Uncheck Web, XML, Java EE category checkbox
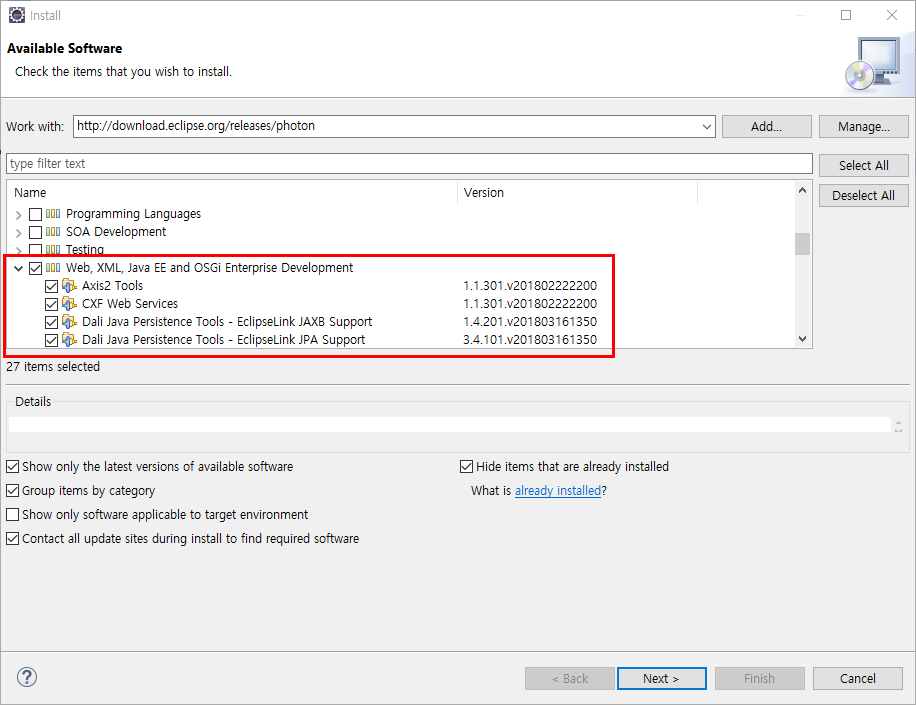The height and width of the screenshot is (705, 916). tap(36, 269)
